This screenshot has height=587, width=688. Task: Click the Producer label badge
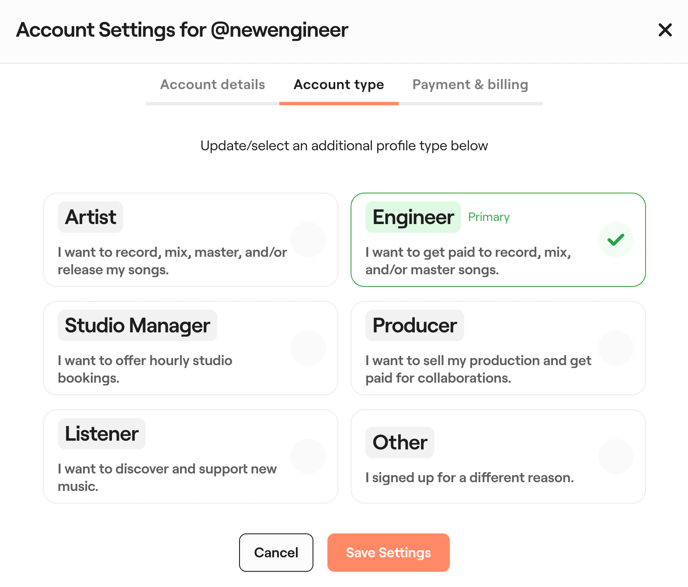414,325
